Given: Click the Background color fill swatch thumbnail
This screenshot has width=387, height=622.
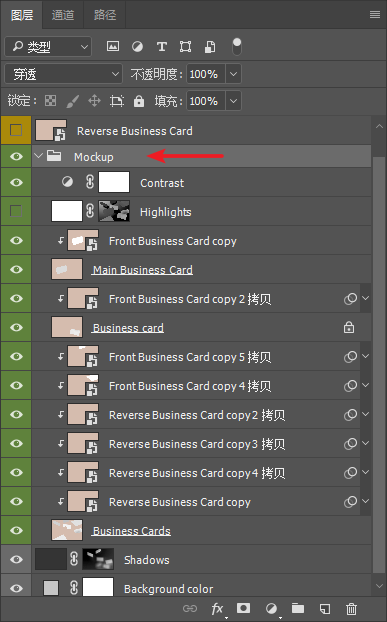Looking at the screenshot, I should (x=51, y=587).
